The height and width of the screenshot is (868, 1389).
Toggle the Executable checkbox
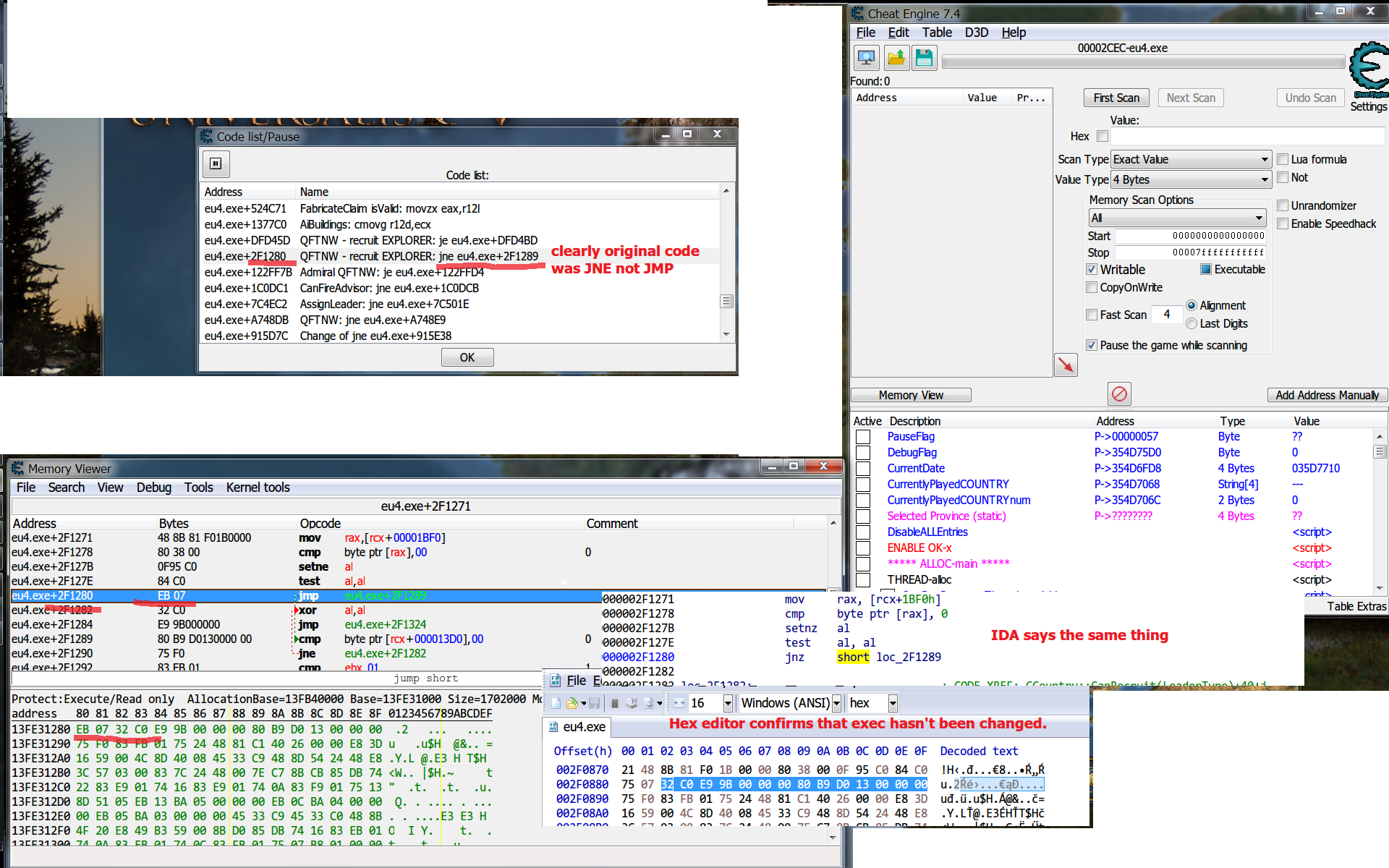click(1206, 269)
